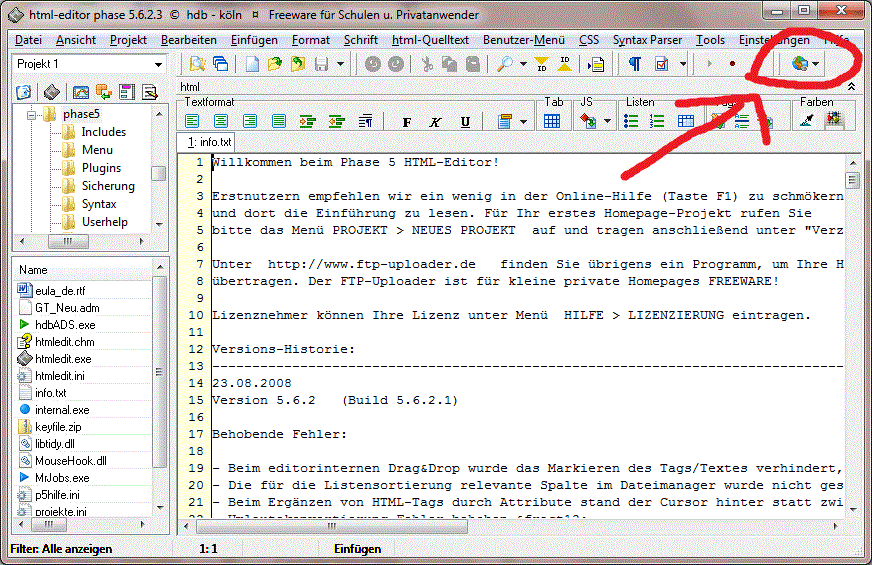Screen dimensions: 872x565
Task: Collapse the html toolbar with double chevron
Action: tap(851, 87)
